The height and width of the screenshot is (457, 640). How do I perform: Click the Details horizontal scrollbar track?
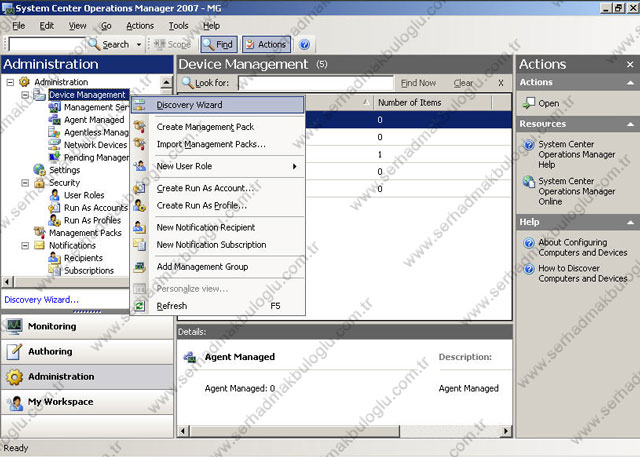point(451,431)
